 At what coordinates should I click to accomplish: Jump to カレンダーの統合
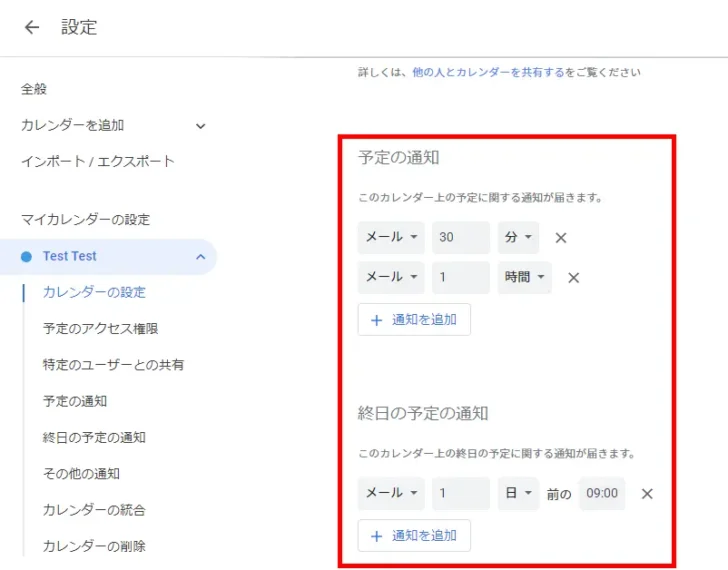[x=94, y=510]
